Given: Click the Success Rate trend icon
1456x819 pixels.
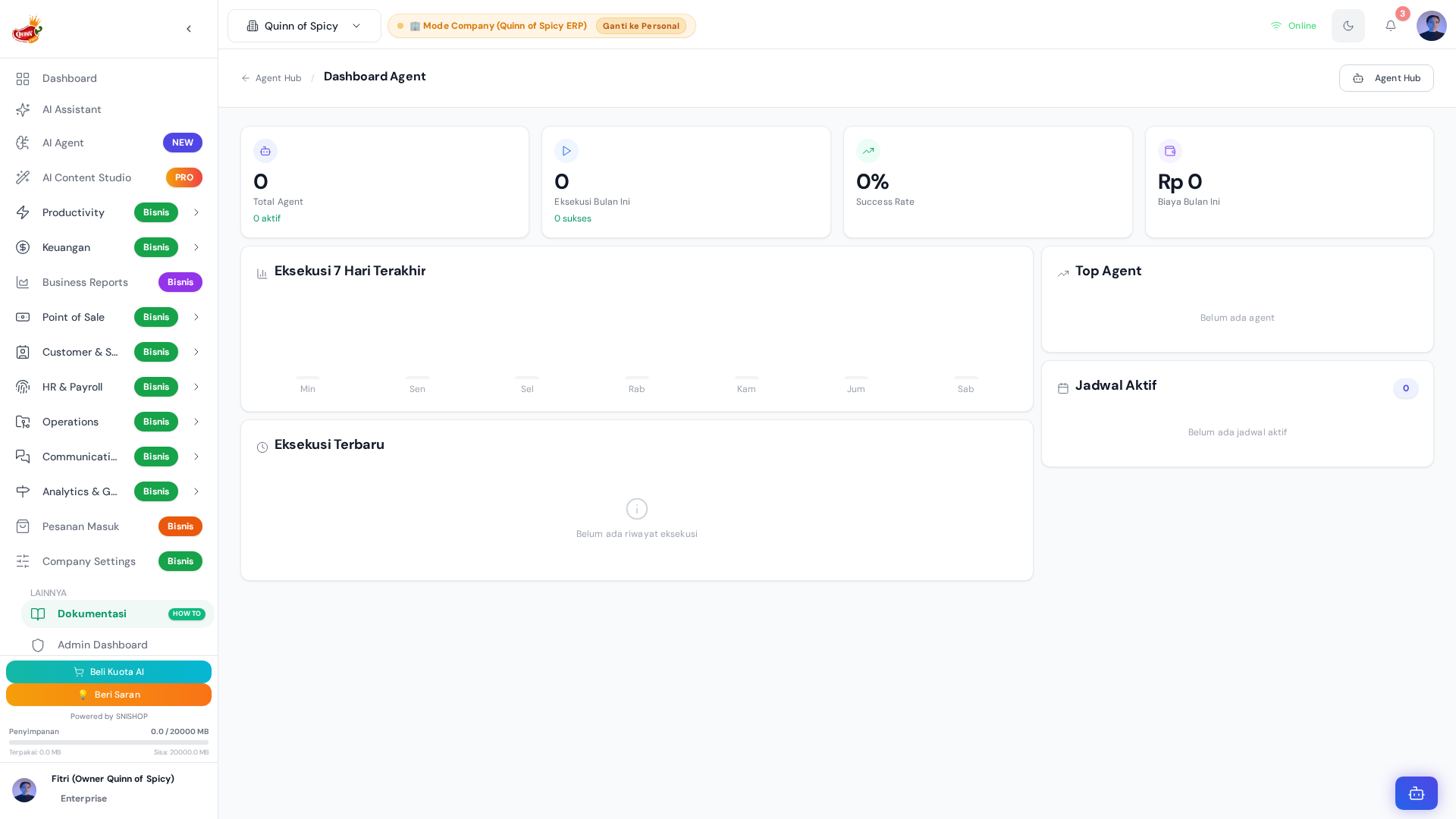Looking at the screenshot, I should [868, 151].
